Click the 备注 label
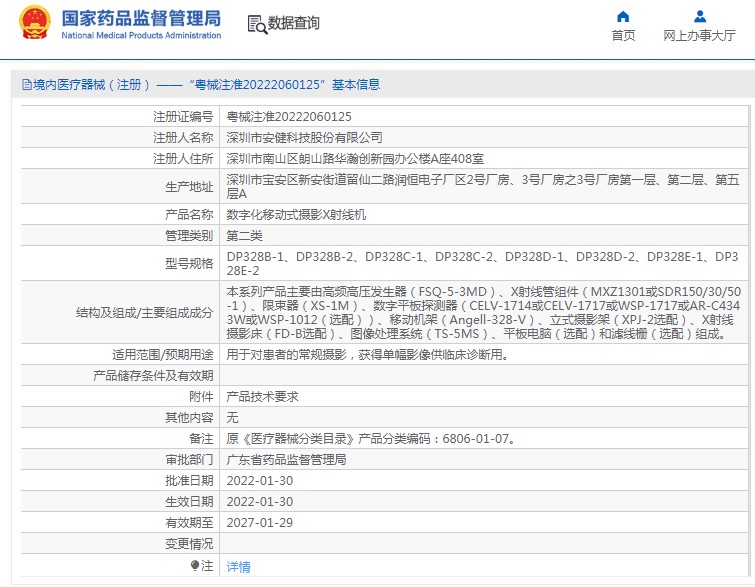Screen dimensions: 755x587 click(201, 439)
